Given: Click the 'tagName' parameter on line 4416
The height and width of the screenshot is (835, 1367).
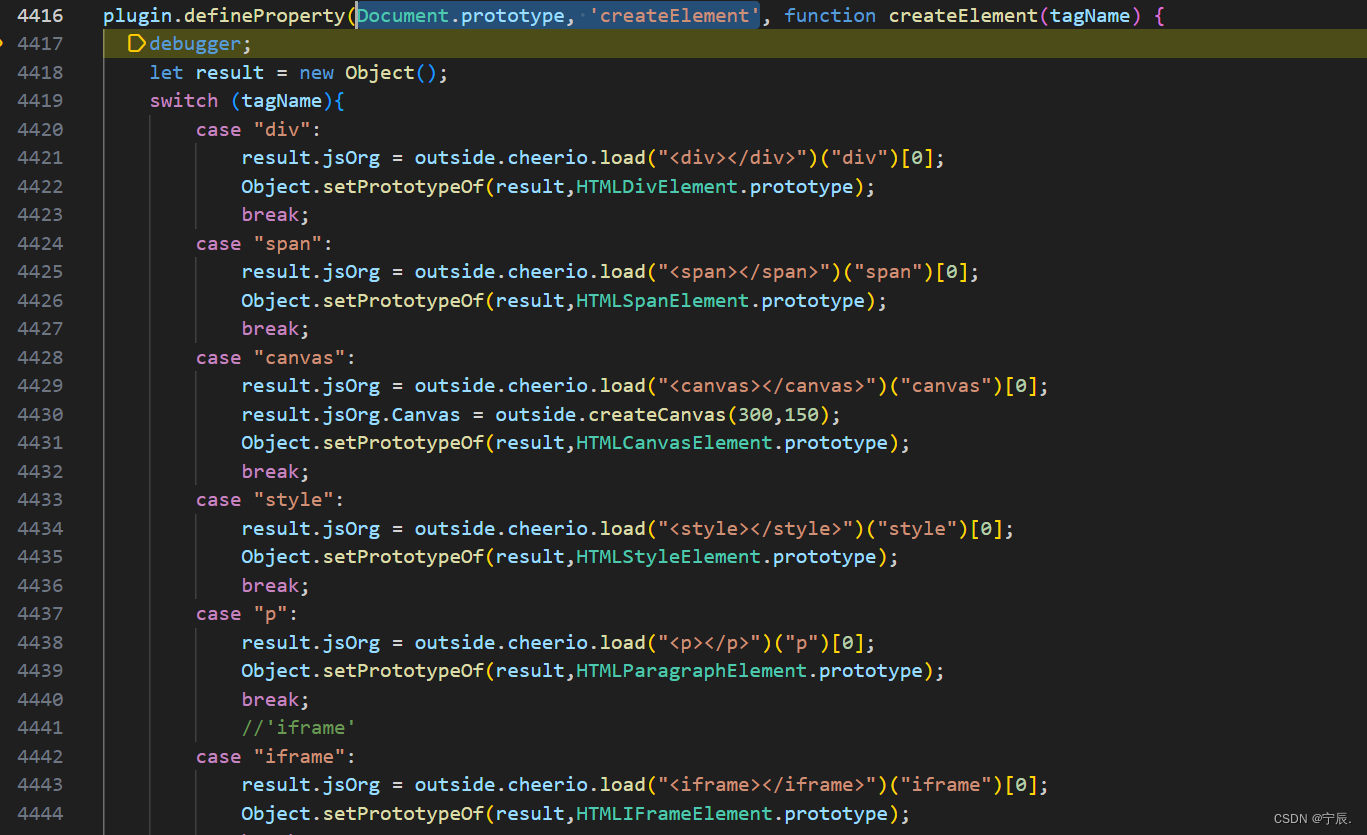Looking at the screenshot, I should [1090, 16].
